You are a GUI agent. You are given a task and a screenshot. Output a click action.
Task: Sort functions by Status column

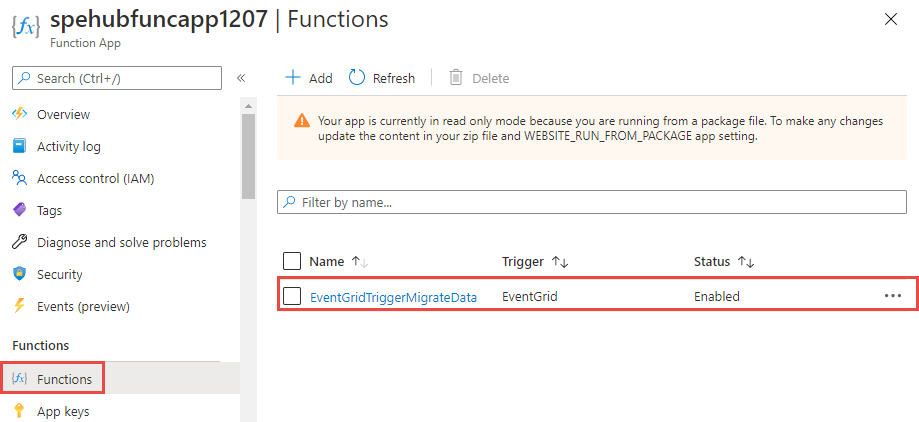745,262
